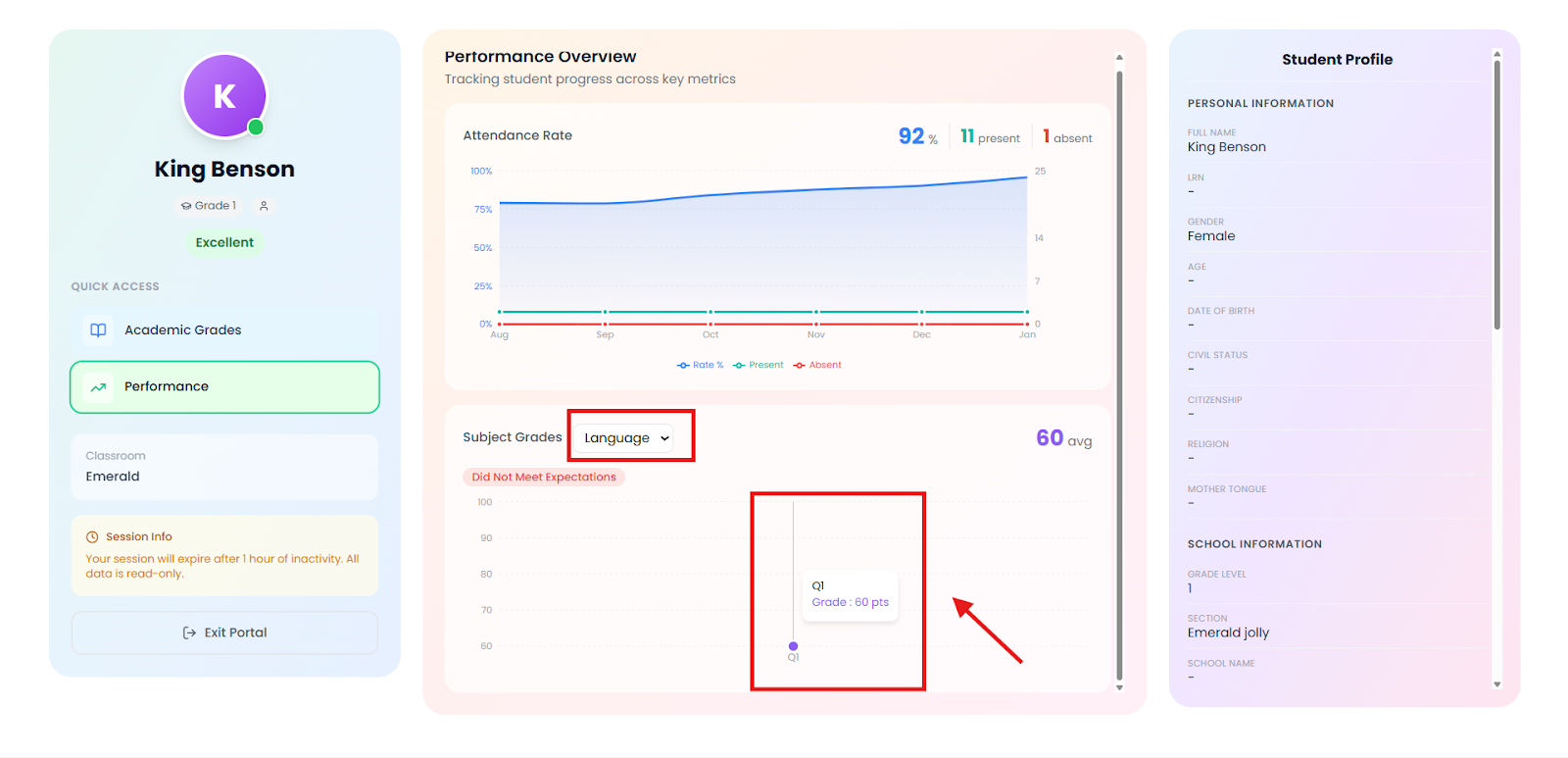Hide the Present series via chart legend
Image resolution: width=1568 pixels, height=758 pixels.
tap(758, 365)
